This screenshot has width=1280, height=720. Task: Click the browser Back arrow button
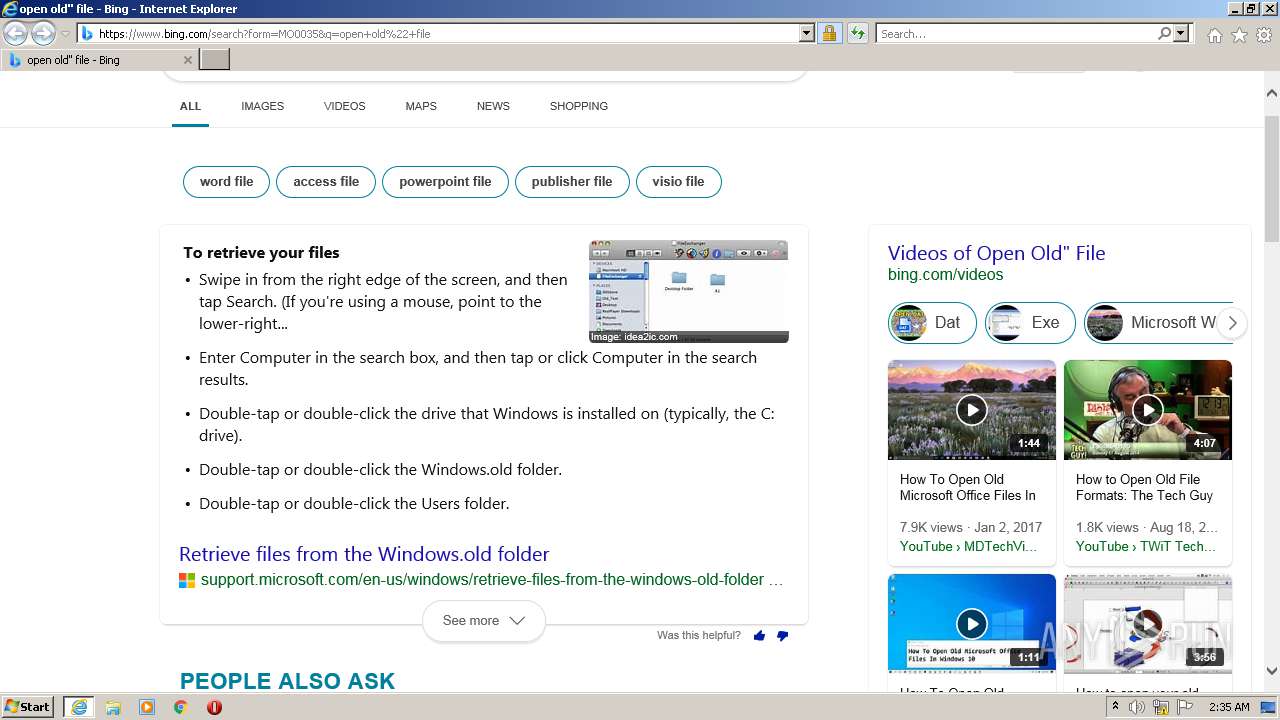(15, 34)
